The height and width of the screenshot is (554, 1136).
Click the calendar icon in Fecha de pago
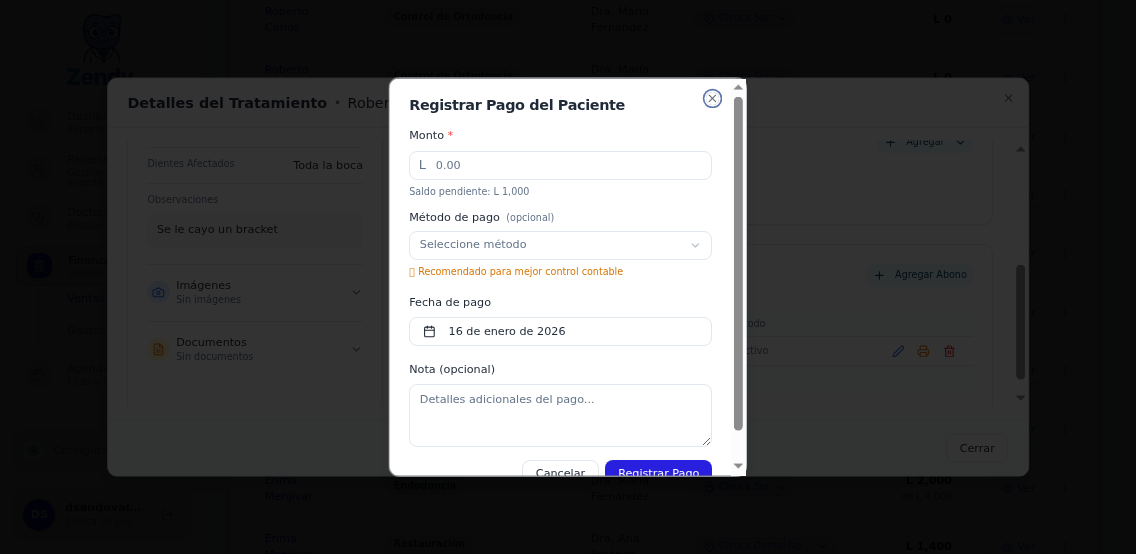pos(430,331)
